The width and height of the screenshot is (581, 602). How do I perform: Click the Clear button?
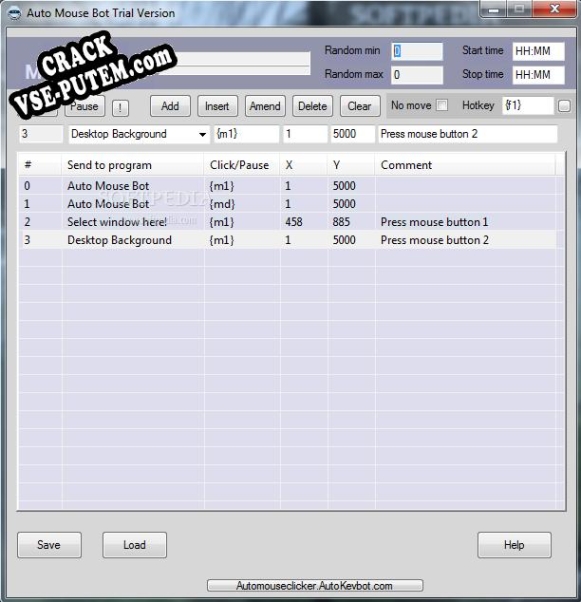pos(360,106)
